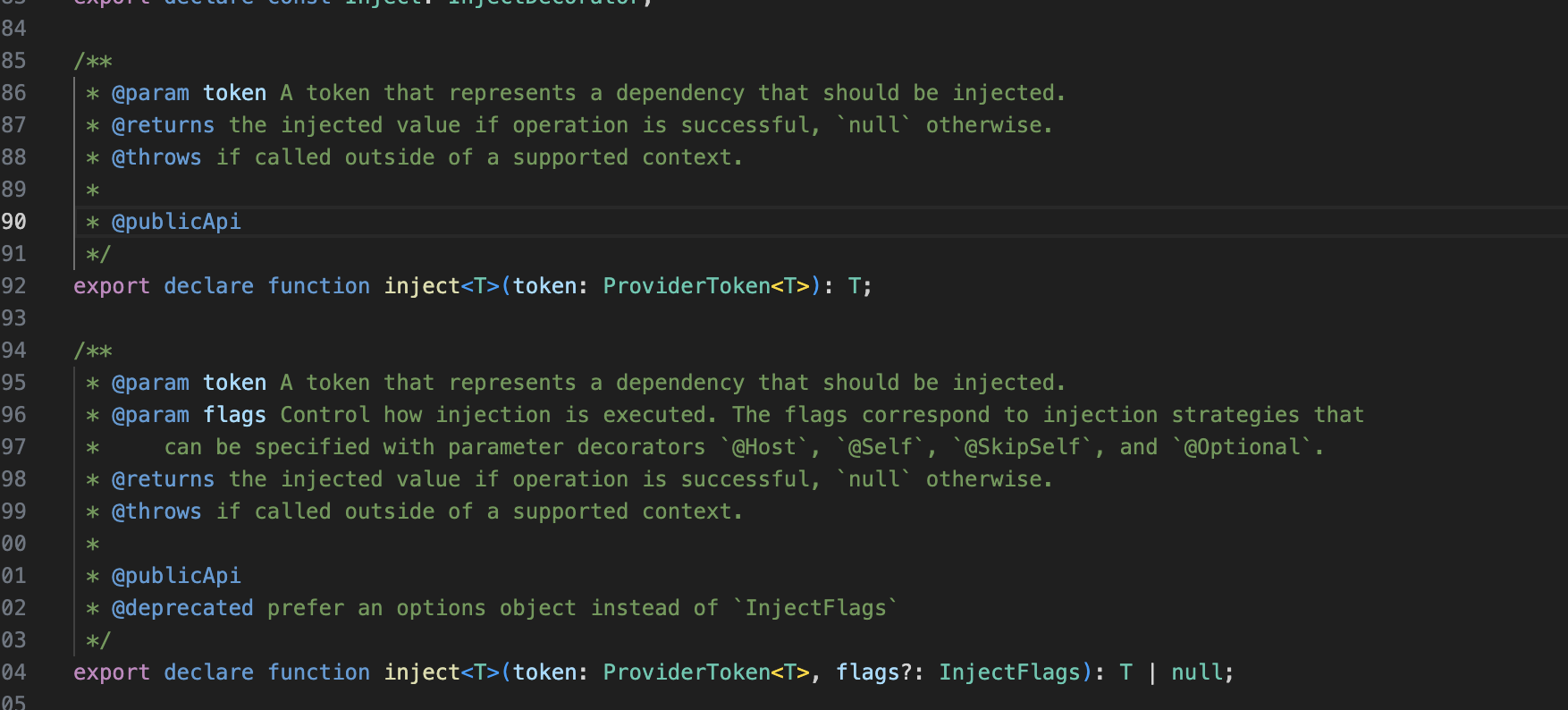Click the `@Host` decorator text in the comment

pyautogui.click(x=763, y=447)
